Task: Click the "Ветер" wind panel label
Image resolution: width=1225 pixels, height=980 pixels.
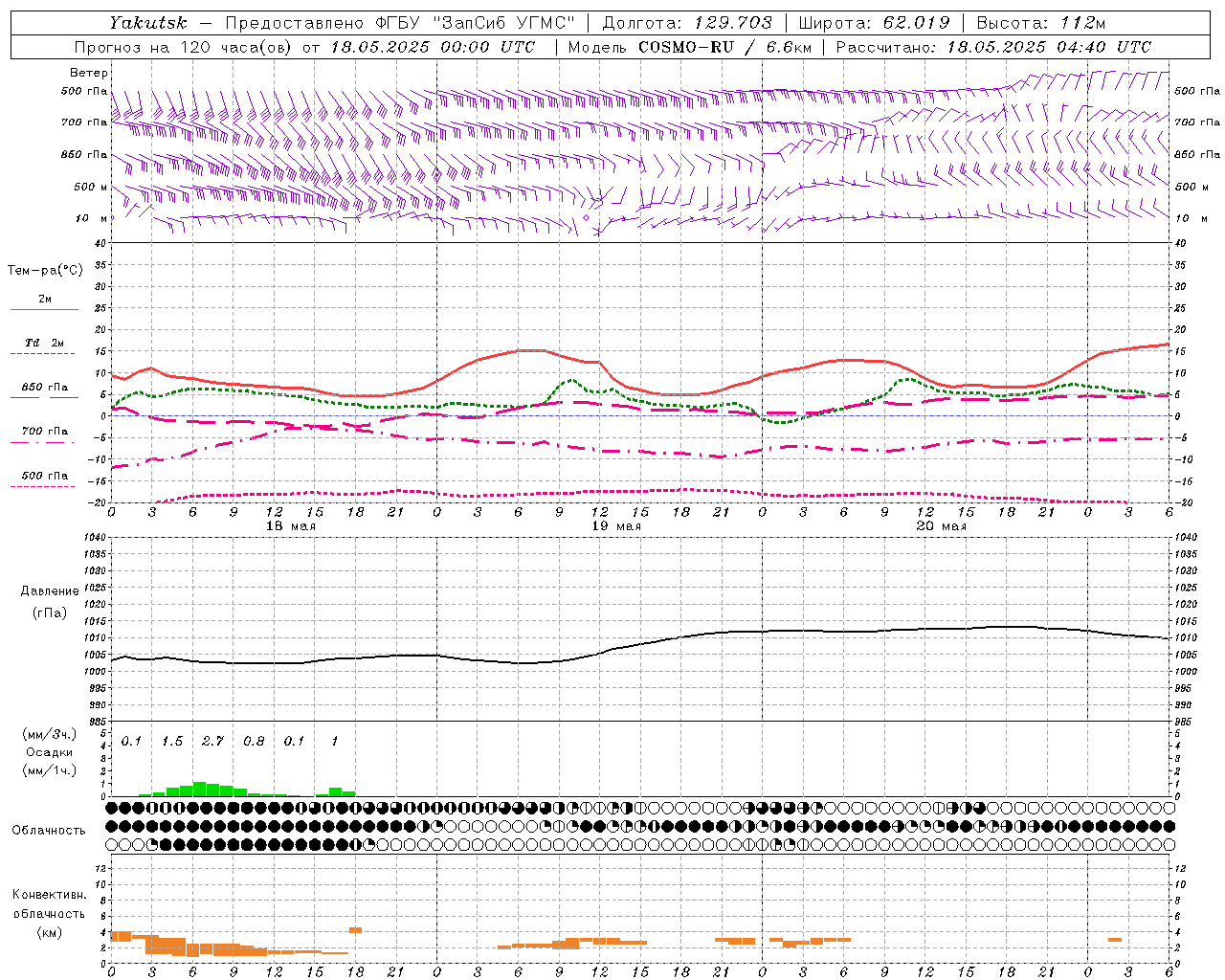Action: tap(89, 73)
